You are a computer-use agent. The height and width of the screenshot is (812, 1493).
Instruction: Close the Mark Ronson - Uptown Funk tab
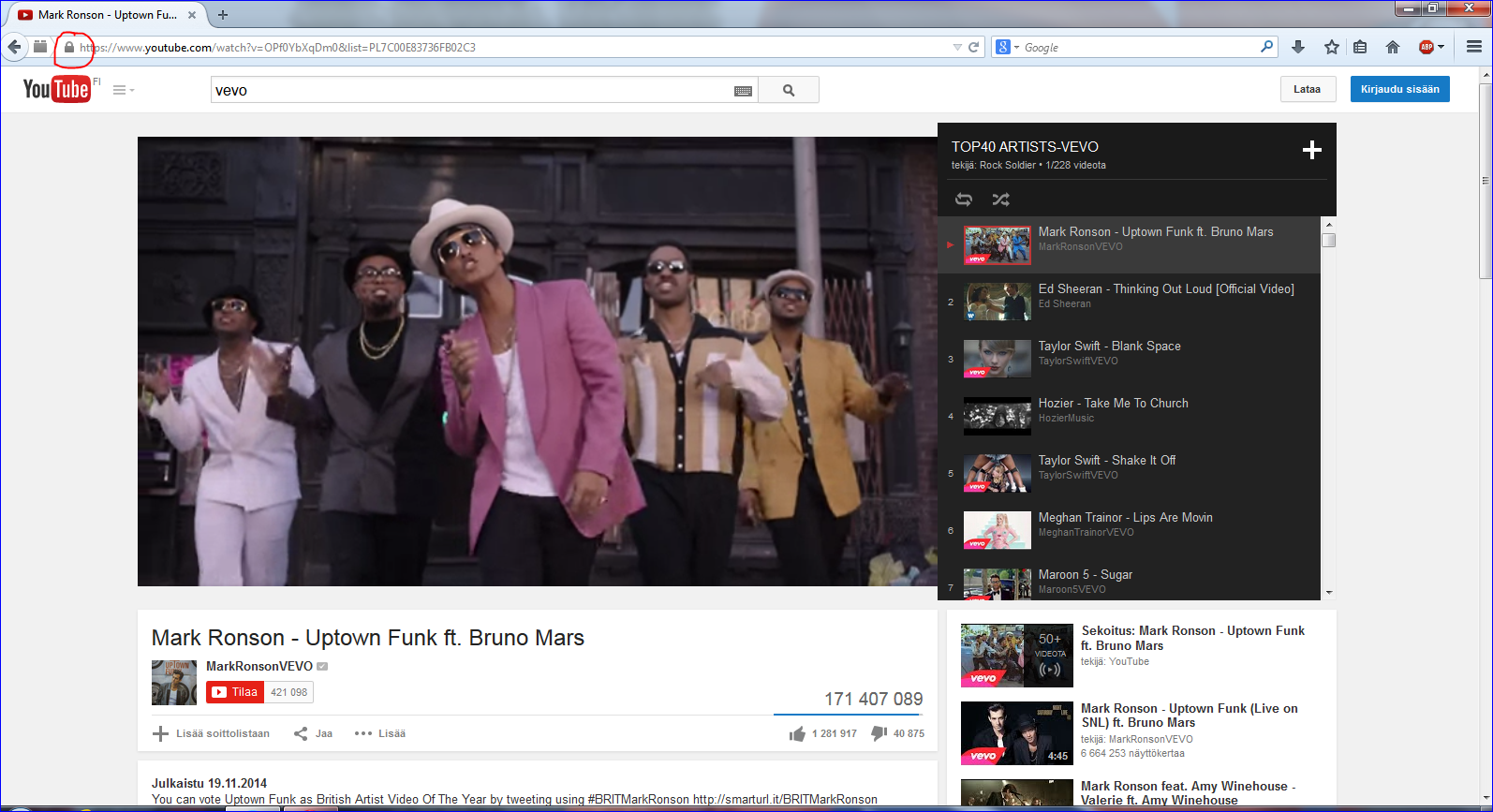[x=192, y=15]
